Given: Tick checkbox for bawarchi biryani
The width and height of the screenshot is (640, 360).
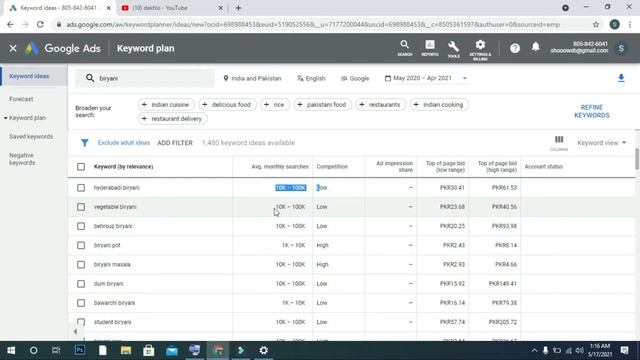Looking at the screenshot, I should click(x=81, y=303).
